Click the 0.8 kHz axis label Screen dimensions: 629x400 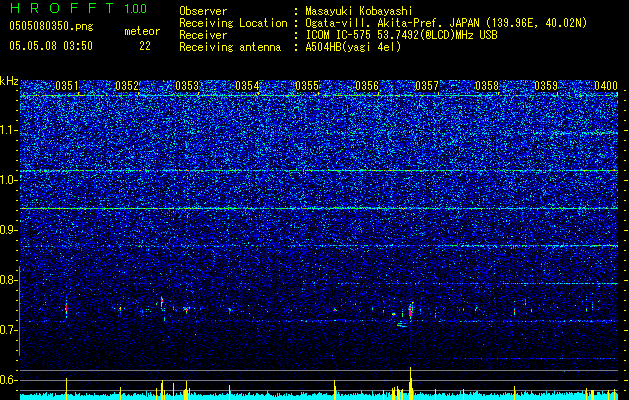[9, 280]
